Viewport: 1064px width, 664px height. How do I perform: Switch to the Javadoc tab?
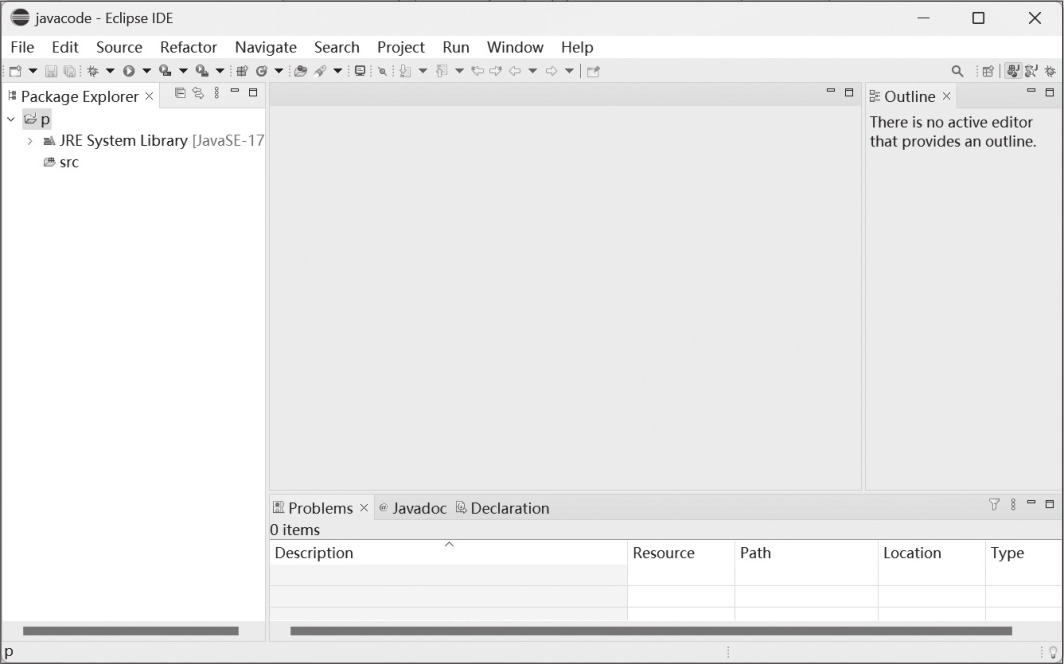(x=413, y=508)
